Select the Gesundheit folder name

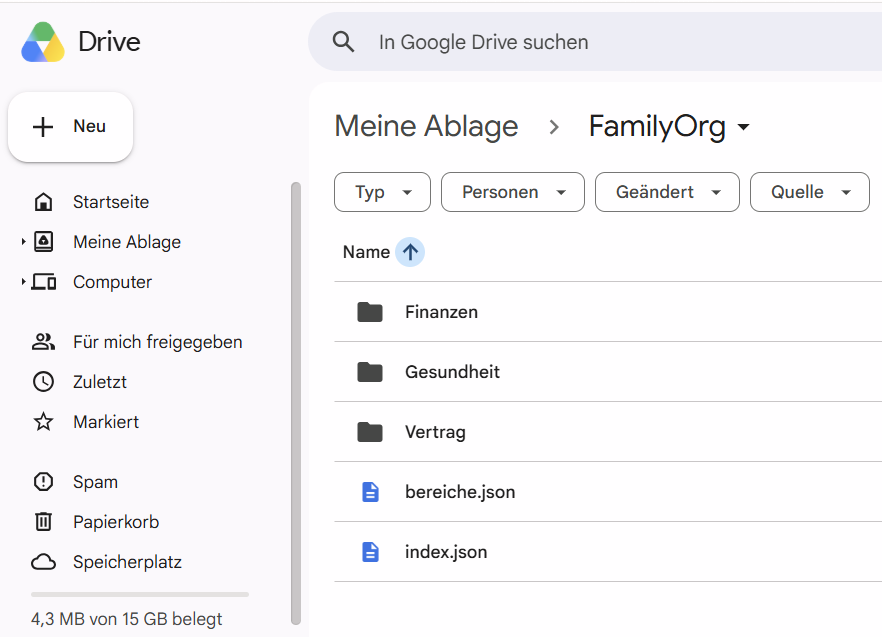(x=452, y=372)
